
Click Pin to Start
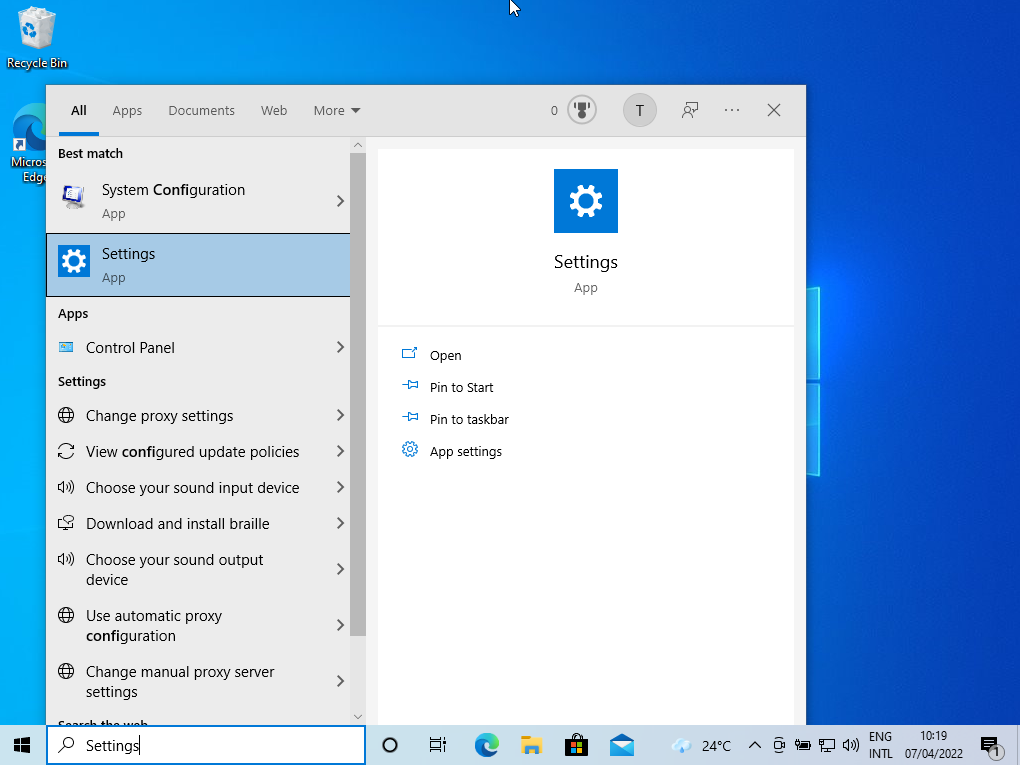tap(461, 387)
